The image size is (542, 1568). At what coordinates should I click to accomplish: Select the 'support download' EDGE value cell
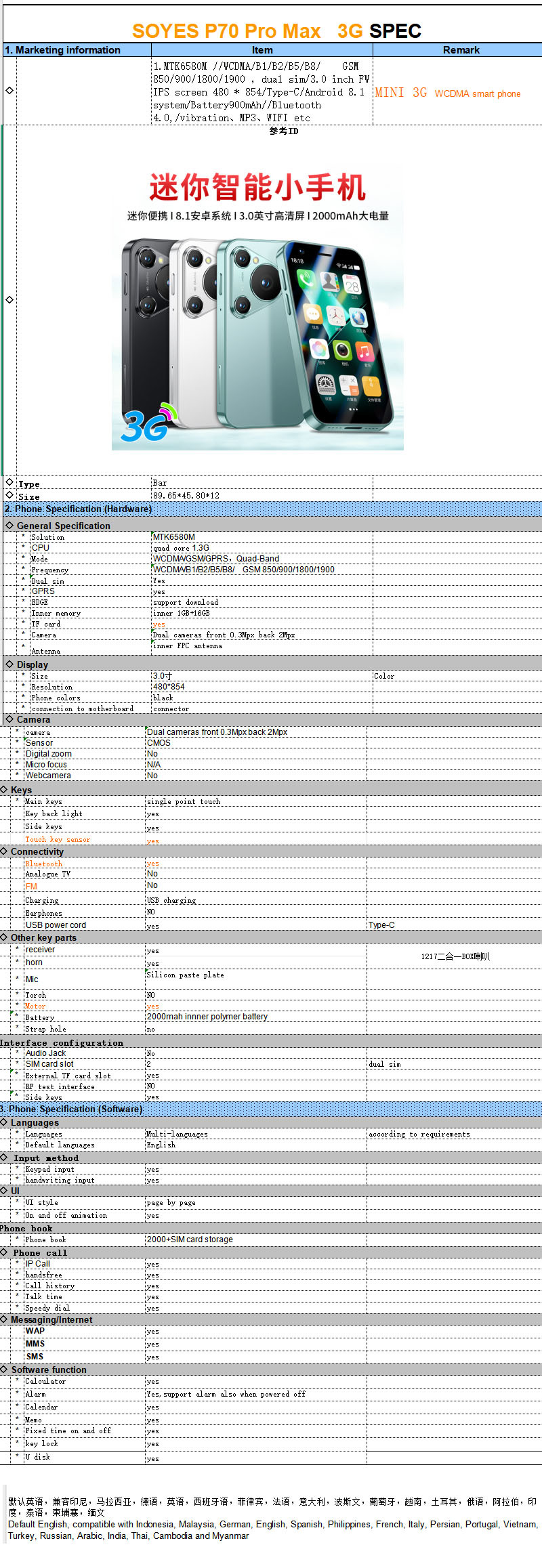[262, 602]
